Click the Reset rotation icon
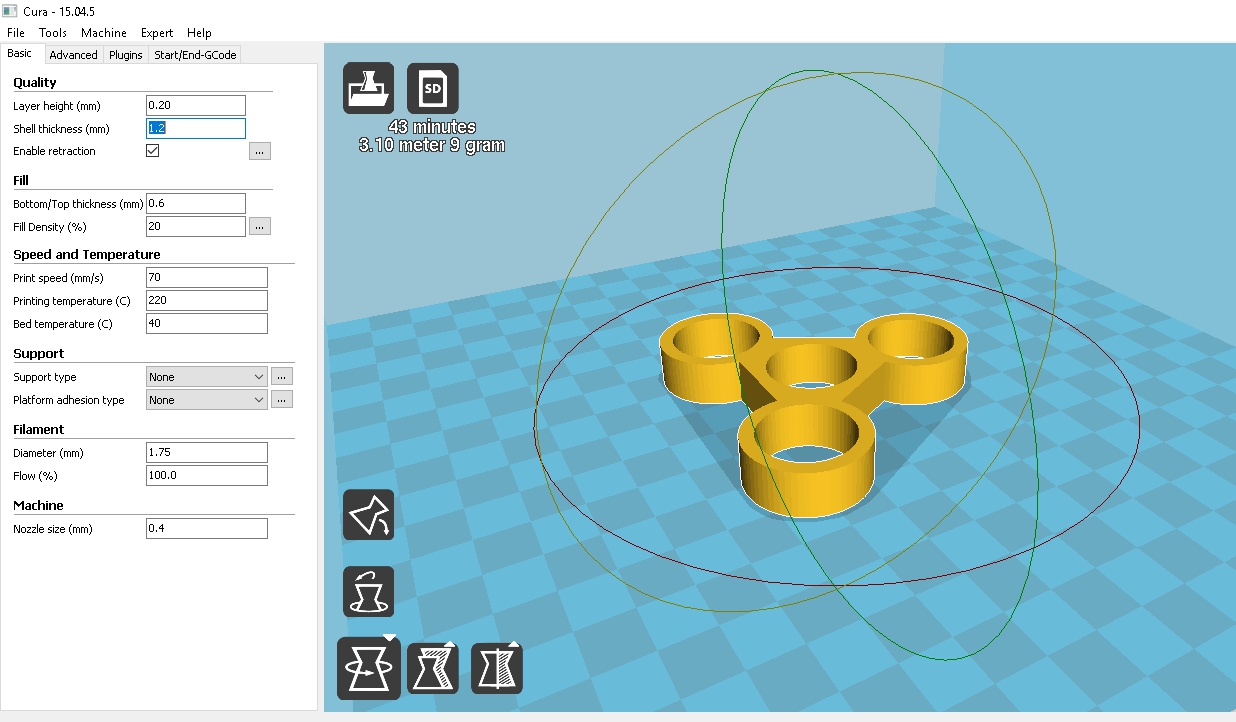 point(368,591)
